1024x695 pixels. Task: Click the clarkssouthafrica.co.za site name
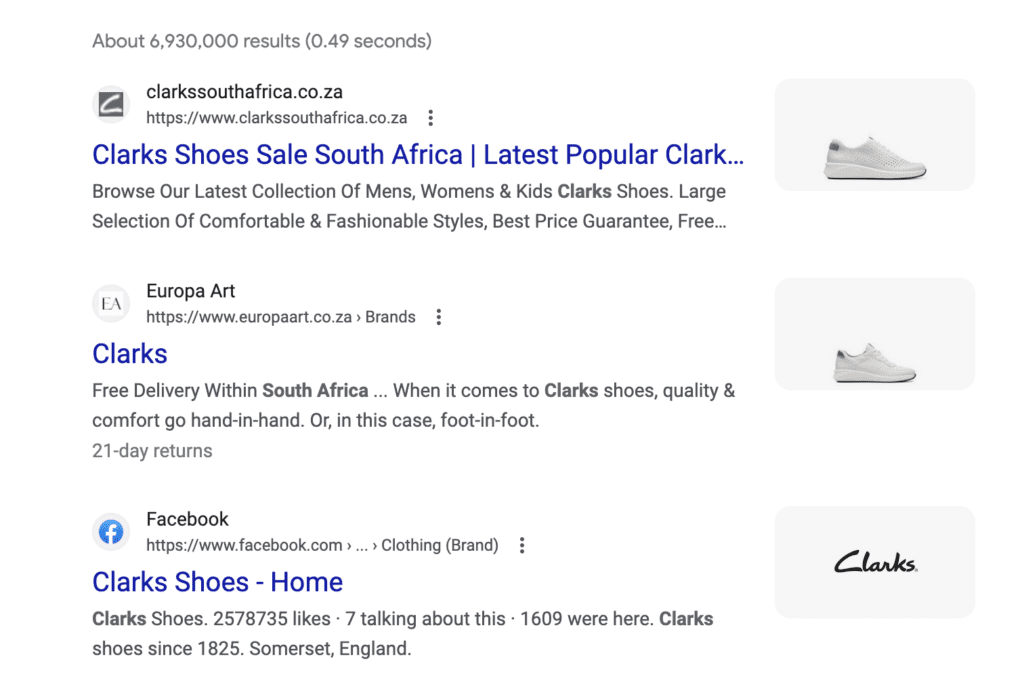point(244,92)
